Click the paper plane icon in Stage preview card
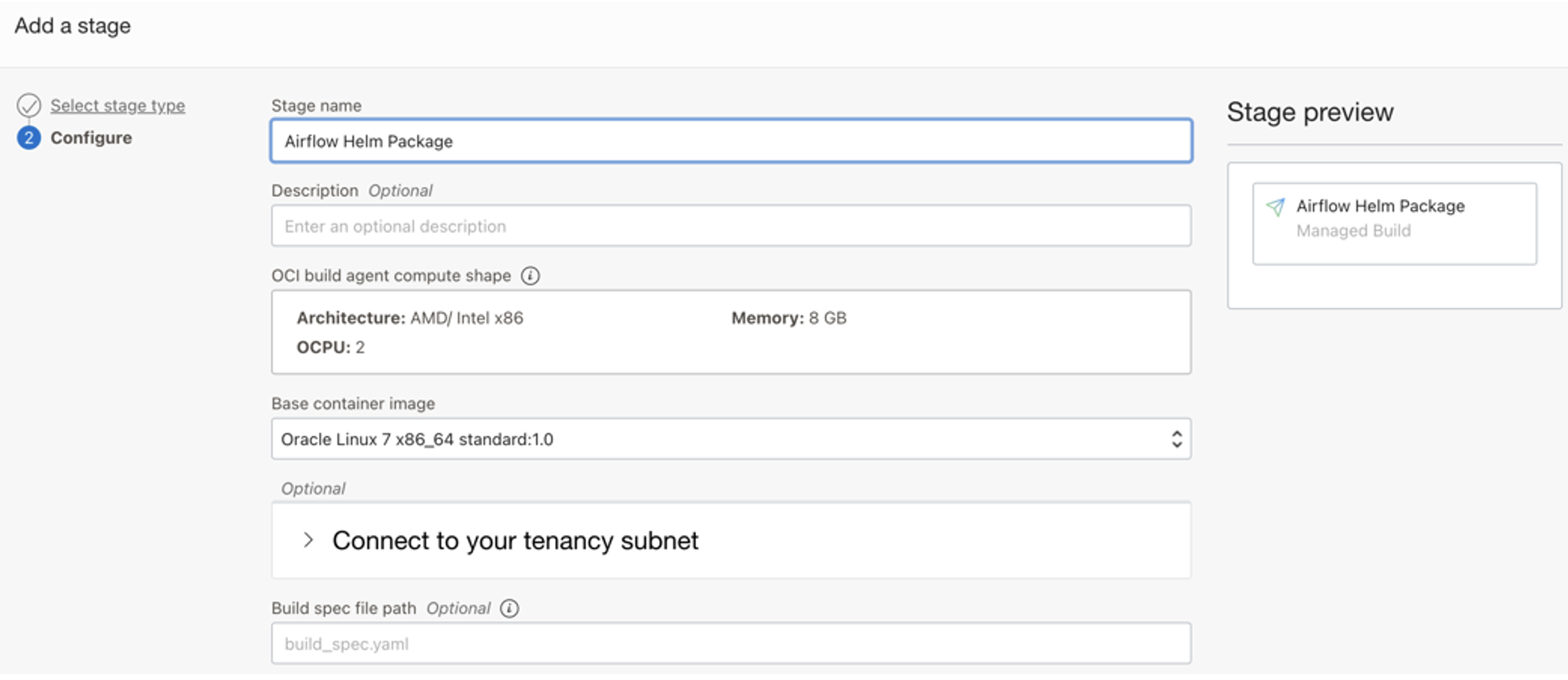The height and width of the screenshot is (680, 1568). pyautogui.click(x=1275, y=207)
